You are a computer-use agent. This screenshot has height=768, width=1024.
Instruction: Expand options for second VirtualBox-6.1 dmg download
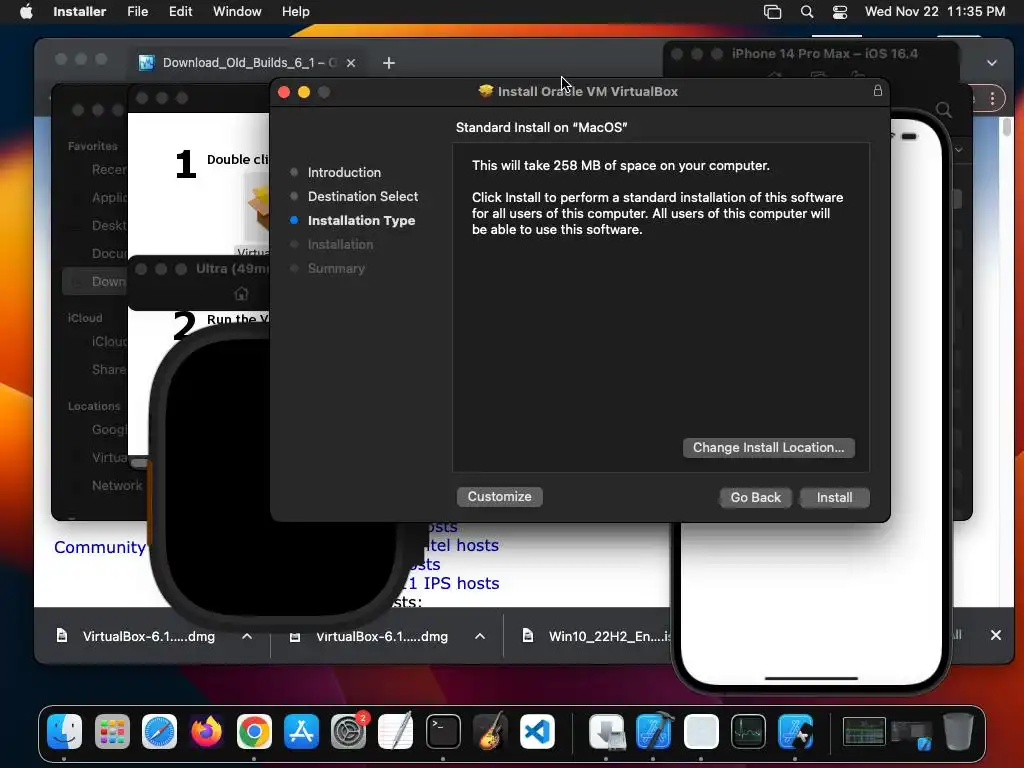[x=480, y=636]
